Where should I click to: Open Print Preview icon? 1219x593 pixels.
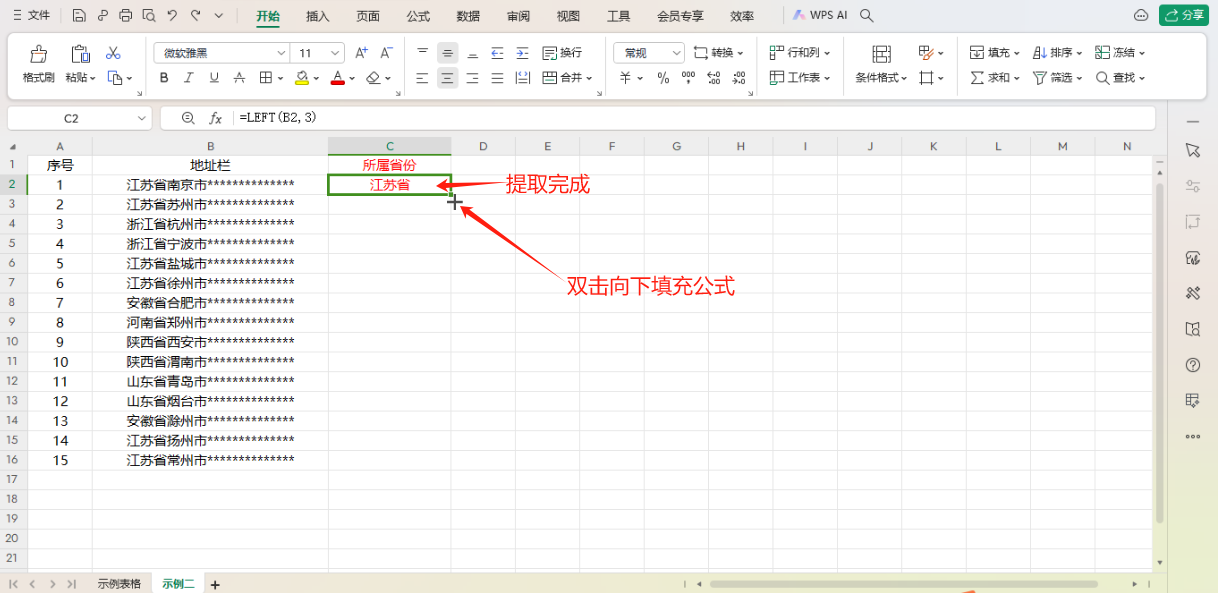[149, 16]
